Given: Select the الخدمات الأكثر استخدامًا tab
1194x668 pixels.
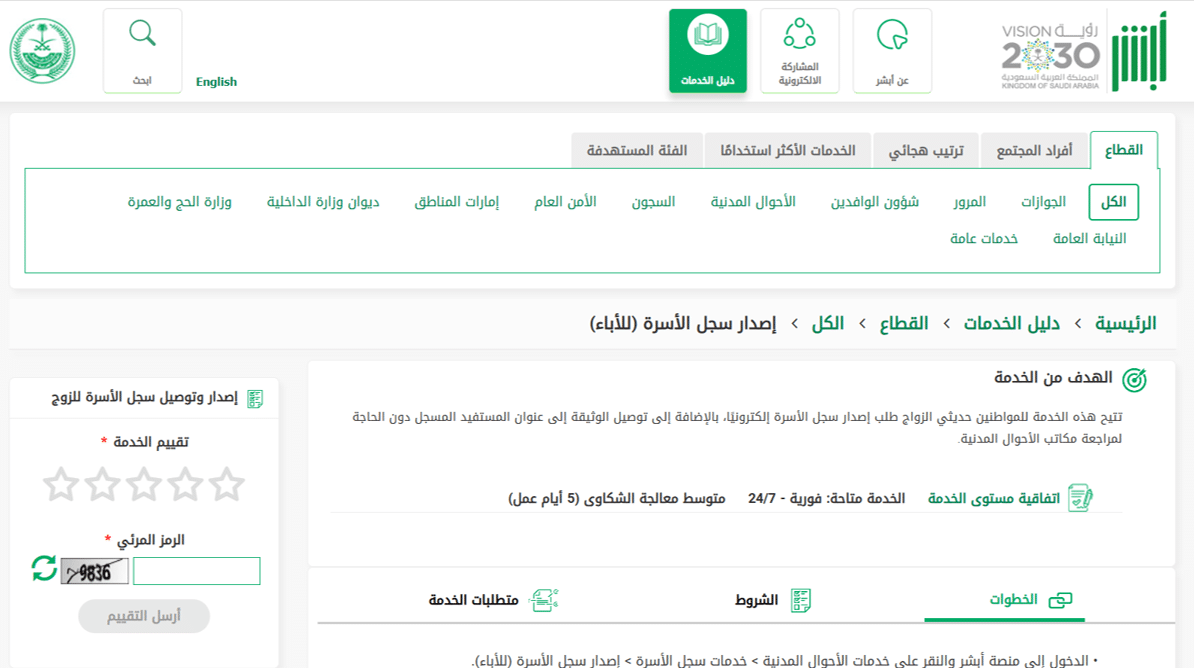Looking at the screenshot, I should 788,150.
